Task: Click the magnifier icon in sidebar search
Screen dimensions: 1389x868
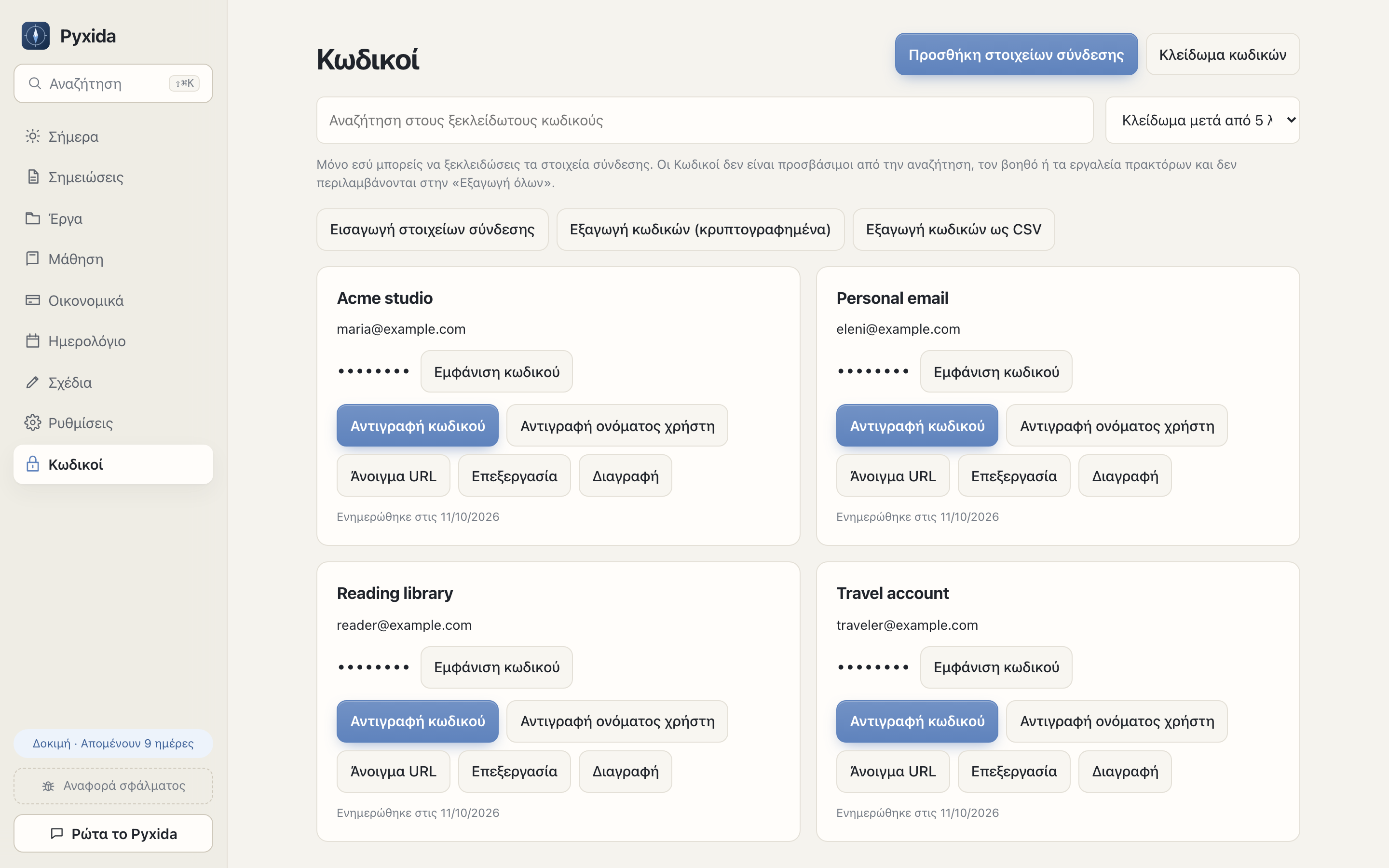Action: click(x=35, y=84)
